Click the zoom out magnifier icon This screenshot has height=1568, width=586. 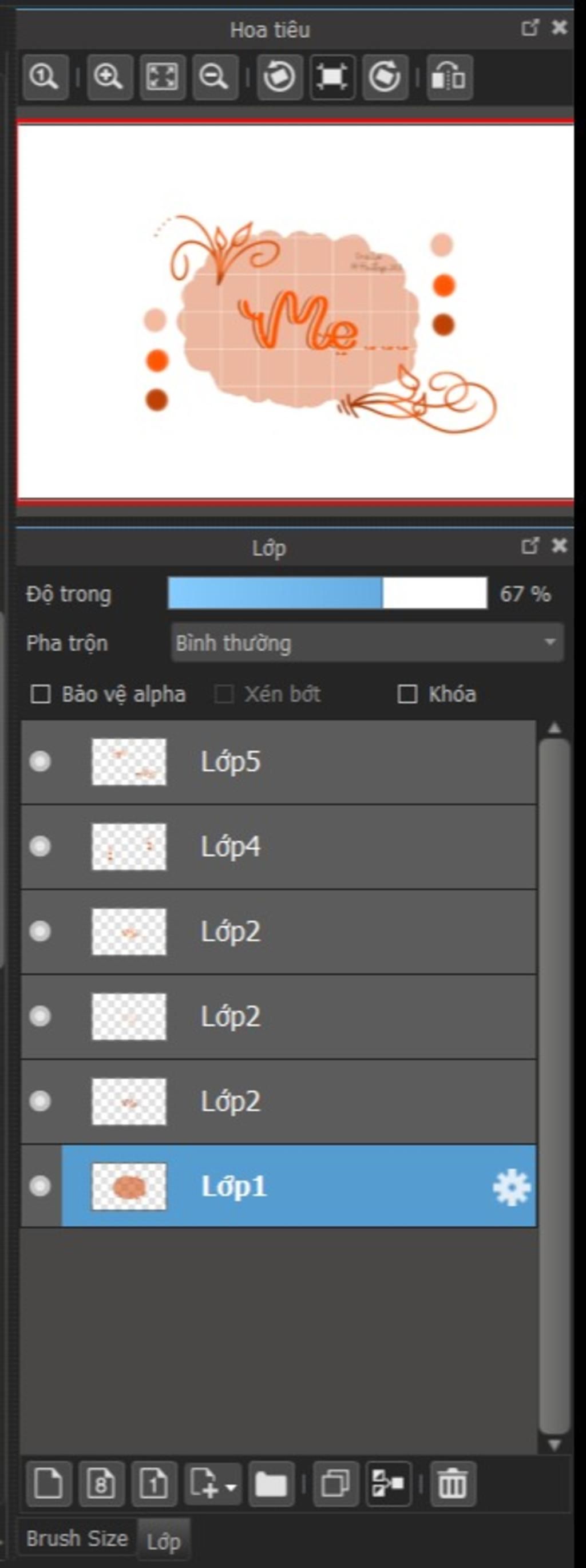click(214, 77)
